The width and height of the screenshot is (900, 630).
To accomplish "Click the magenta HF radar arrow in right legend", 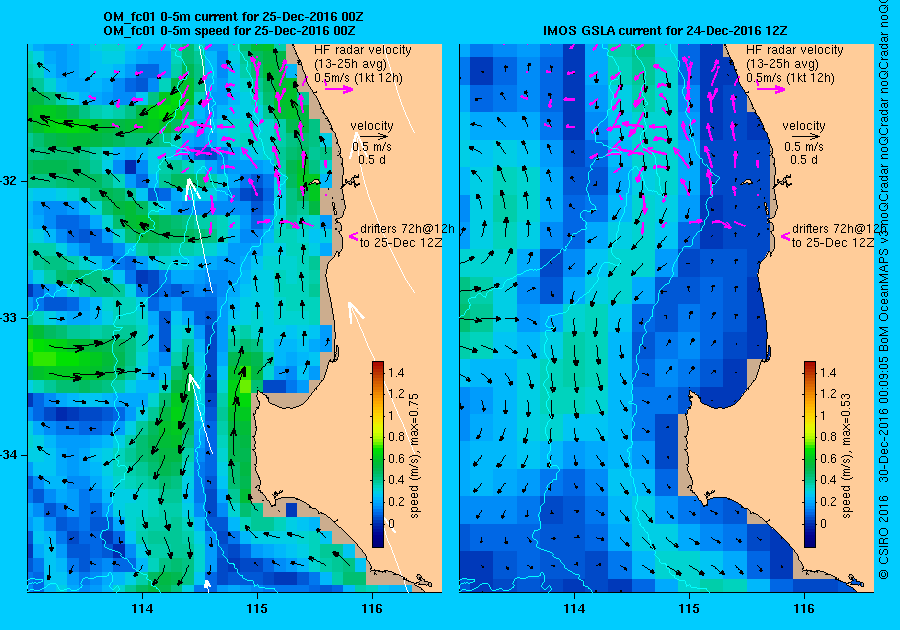I will pyautogui.click(x=771, y=89).
